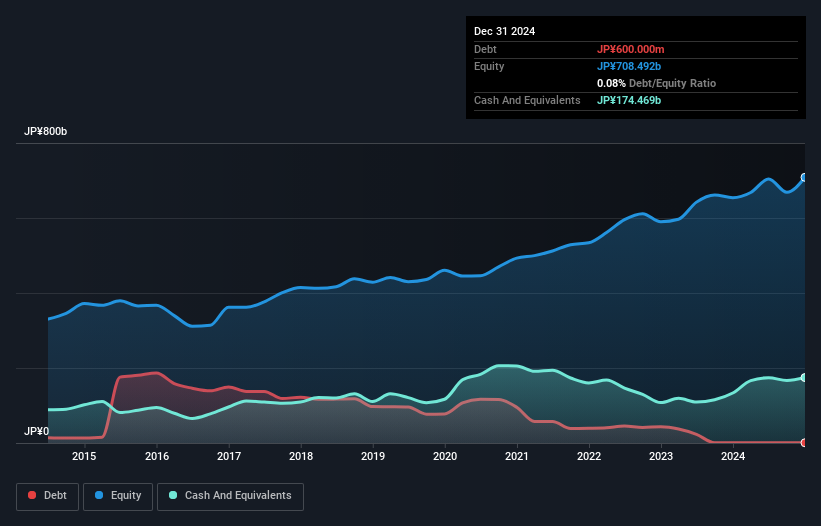
Task: Click the JP¥800b y-axis label
Action: [46, 131]
